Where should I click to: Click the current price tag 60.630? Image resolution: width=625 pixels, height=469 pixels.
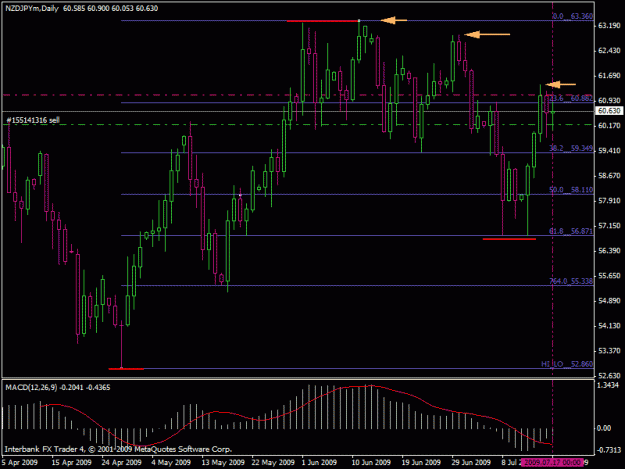(609, 111)
